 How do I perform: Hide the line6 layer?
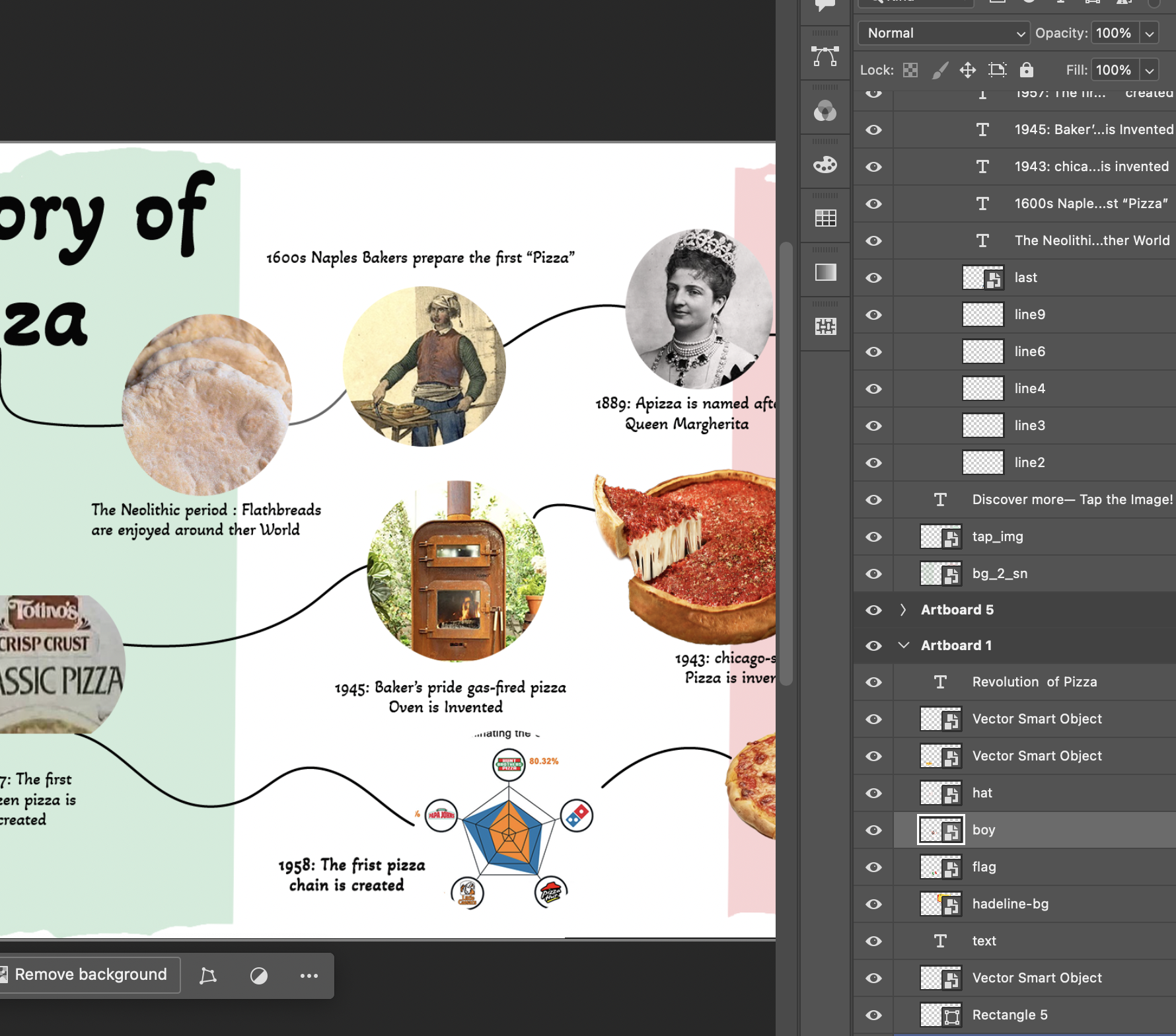(873, 351)
